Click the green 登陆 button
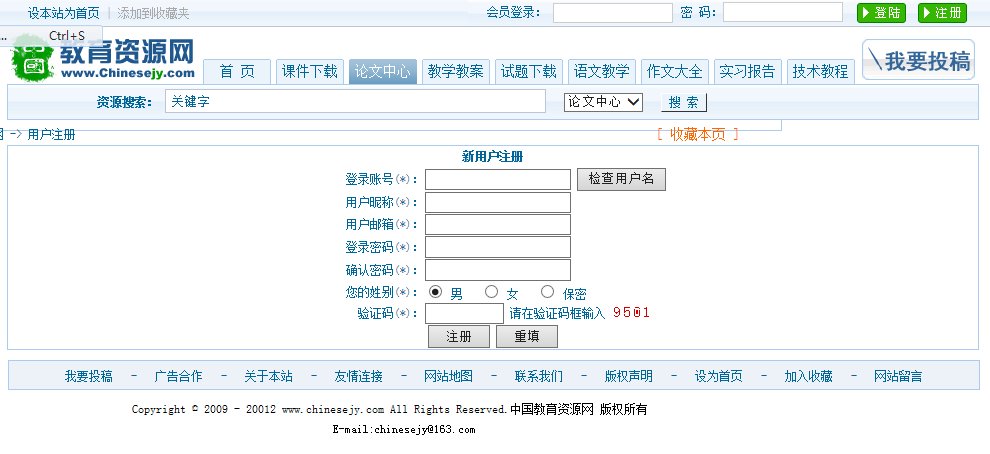 coord(881,13)
